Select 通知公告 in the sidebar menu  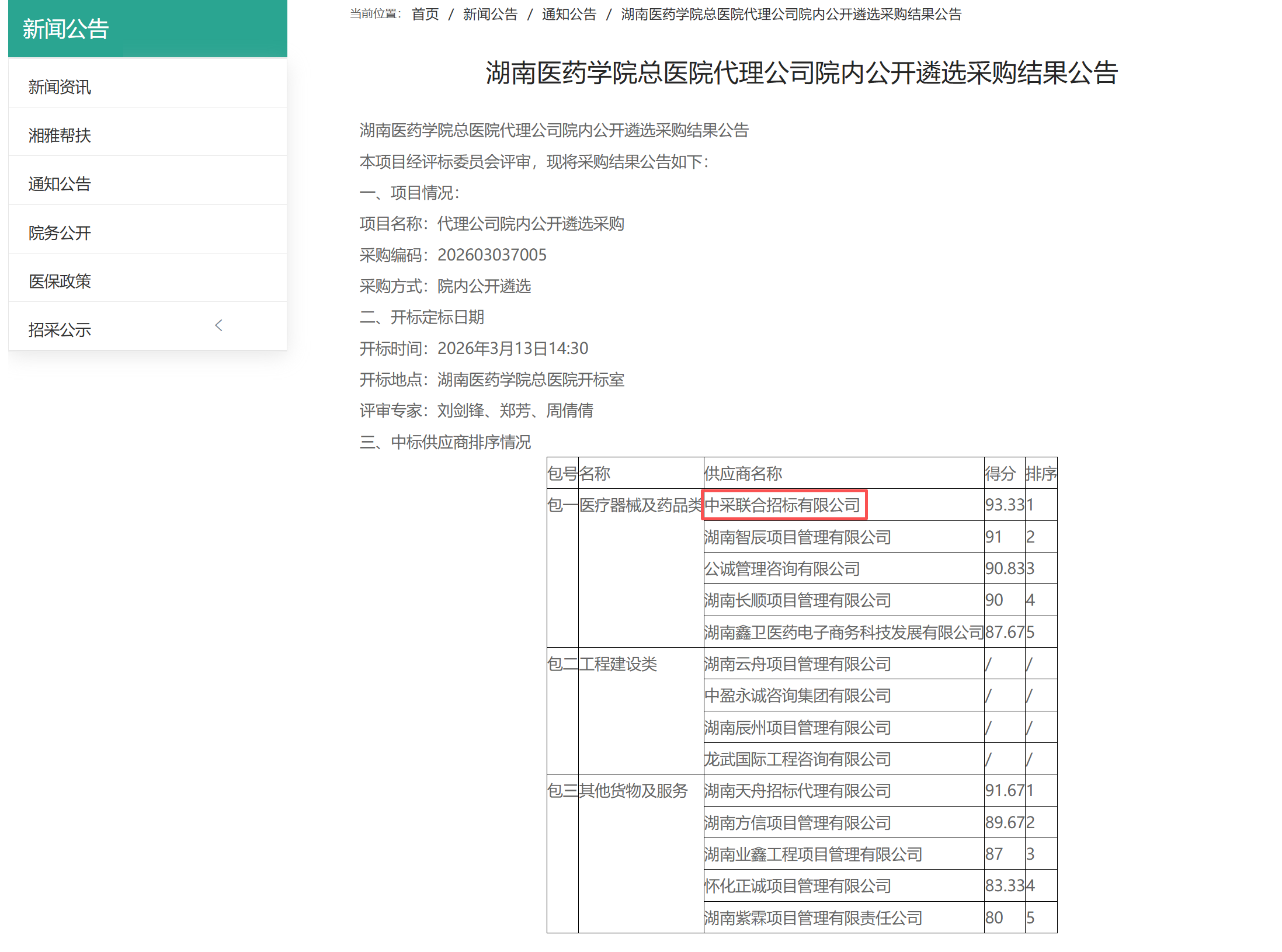click(60, 184)
